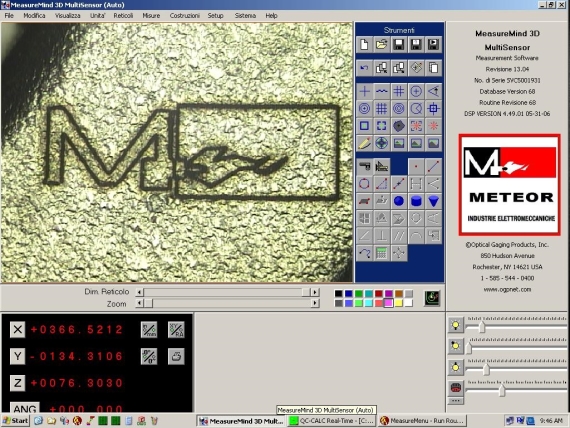Select the point feature (red dot) tool
570x428 pixels.
(416, 167)
